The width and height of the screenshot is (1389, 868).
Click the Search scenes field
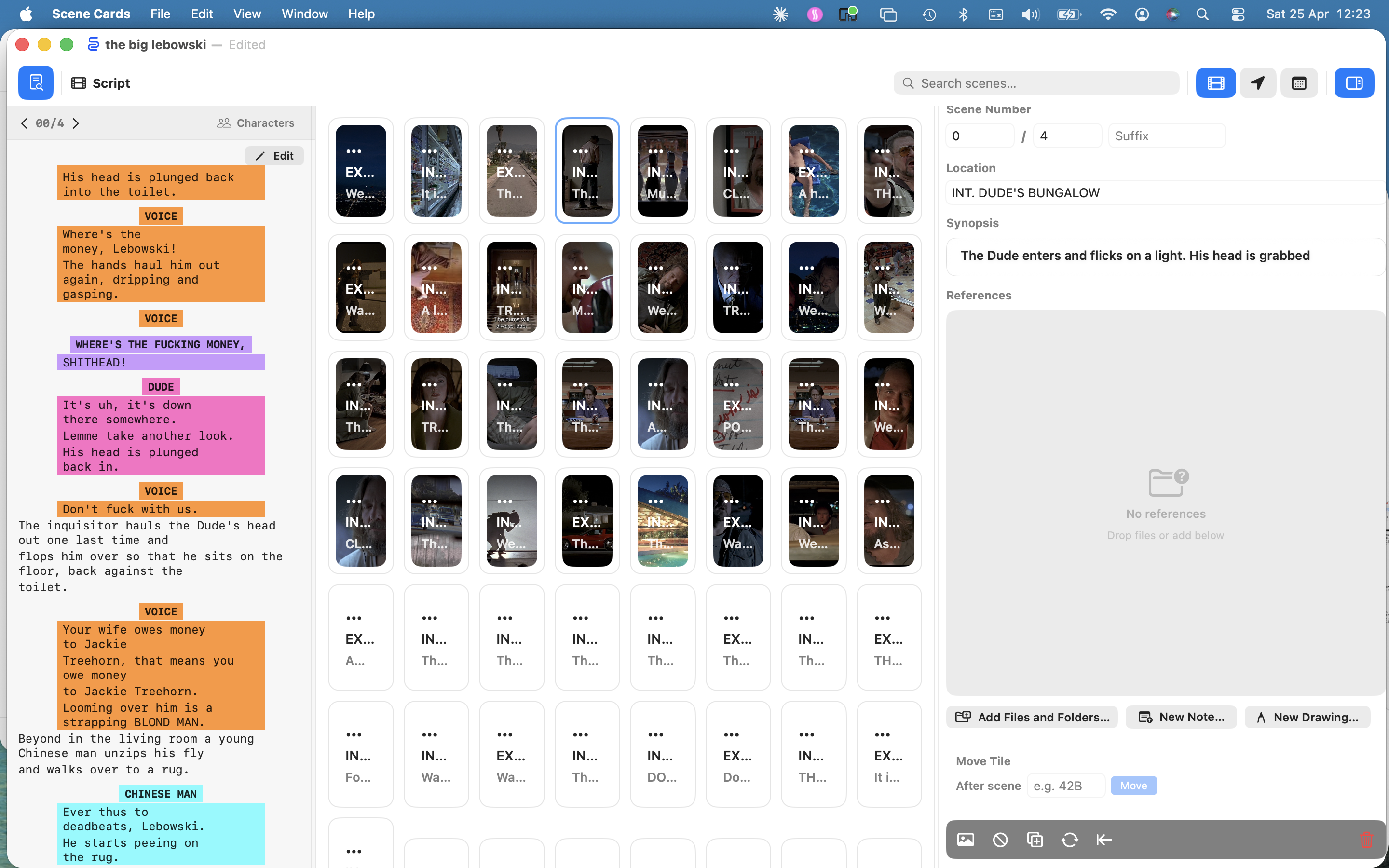[1036, 83]
